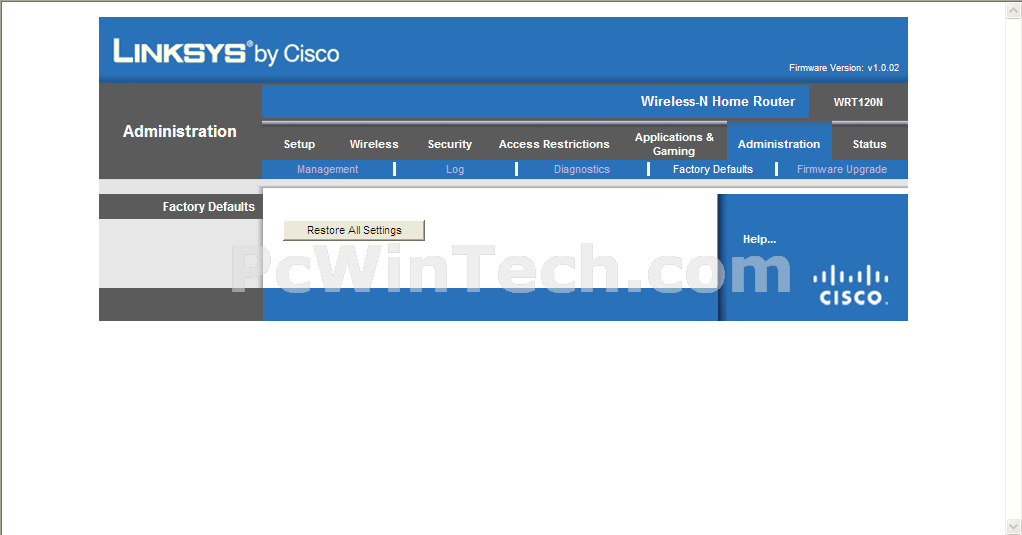The image size is (1022, 535).
Task: Click the Firmware Version v1.0.02 text
Action: tap(843, 68)
